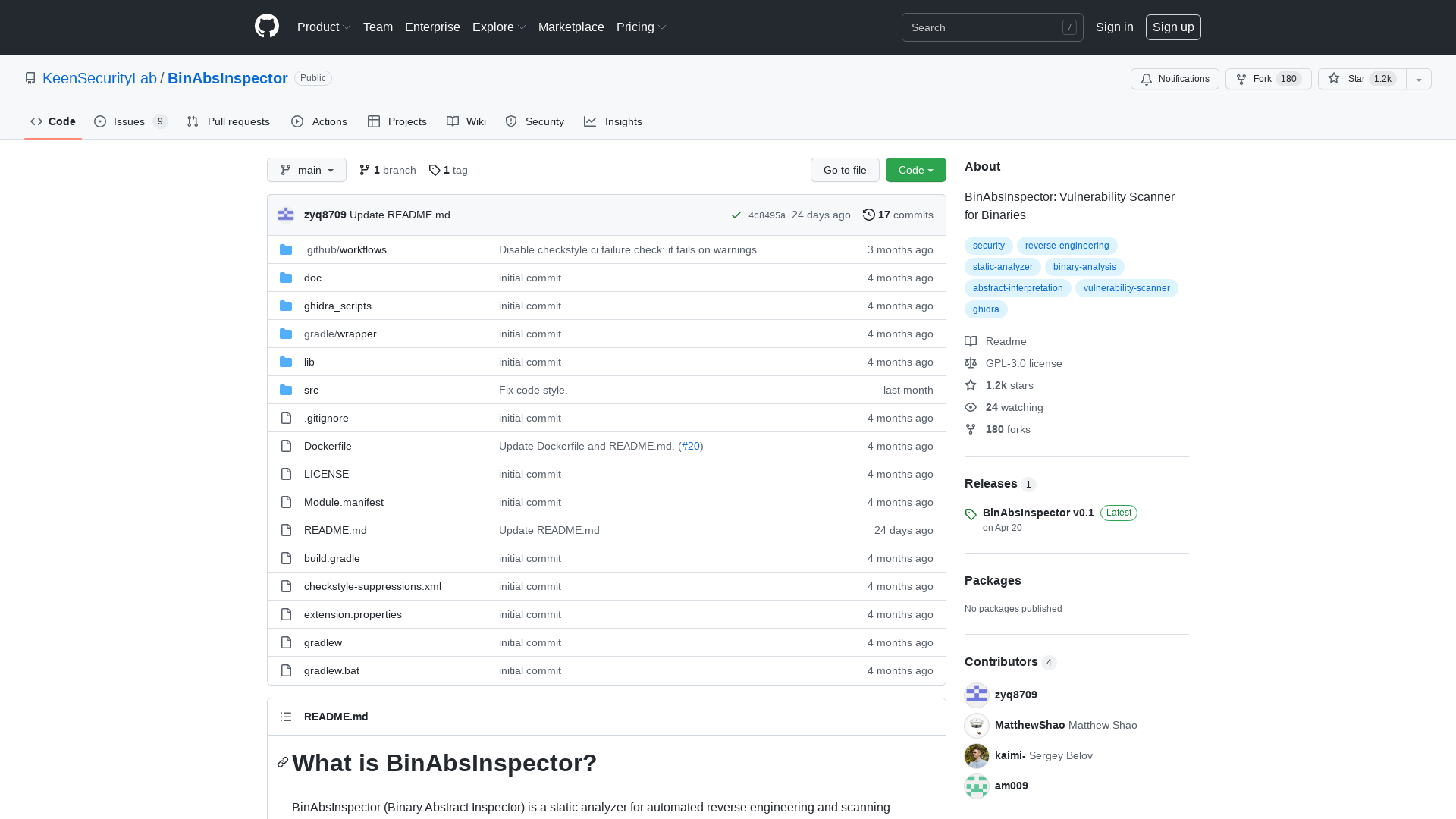Check the green commit status checkmark
The height and width of the screenshot is (819, 1456).
tap(736, 215)
